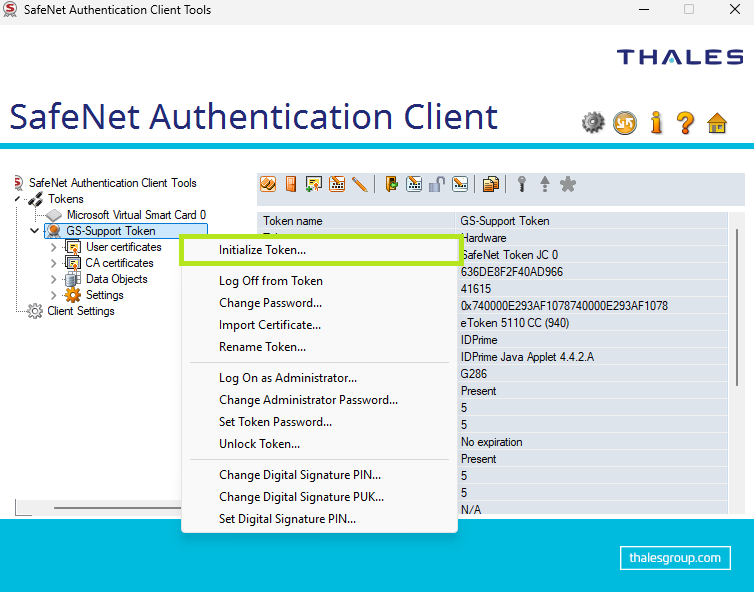
Task: Click the padlock Unlock Token icon
Action: (437, 184)
